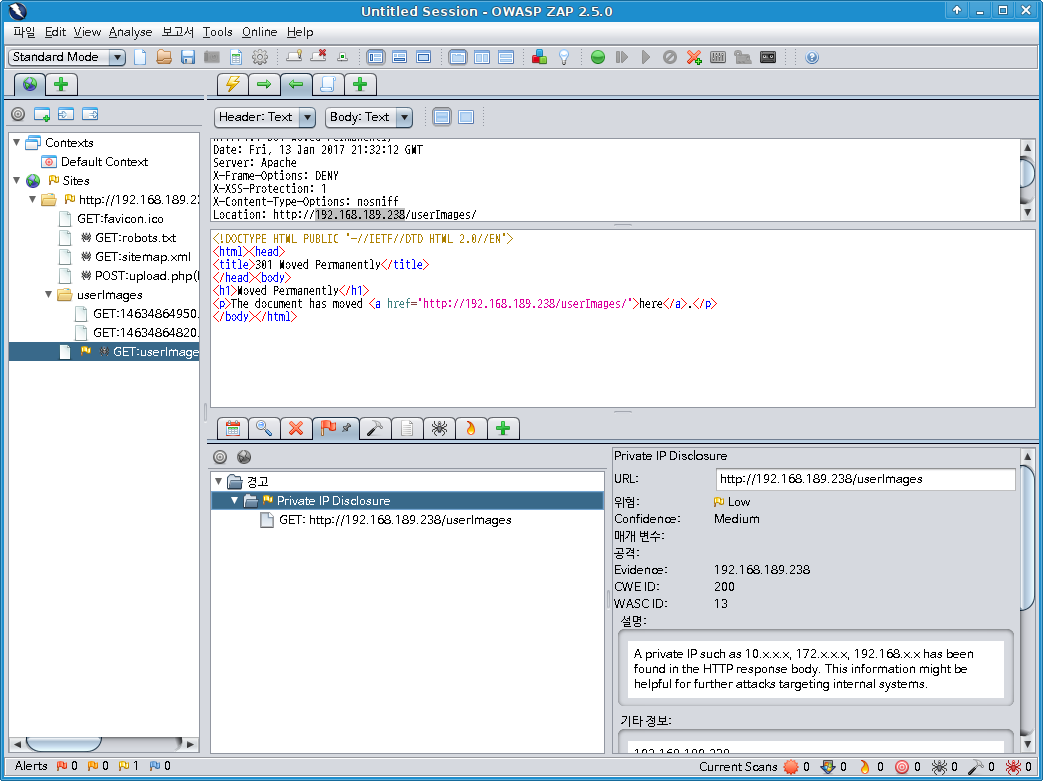
Task: Click the export context icon in Sites toolbar
Action: [90, 114]
